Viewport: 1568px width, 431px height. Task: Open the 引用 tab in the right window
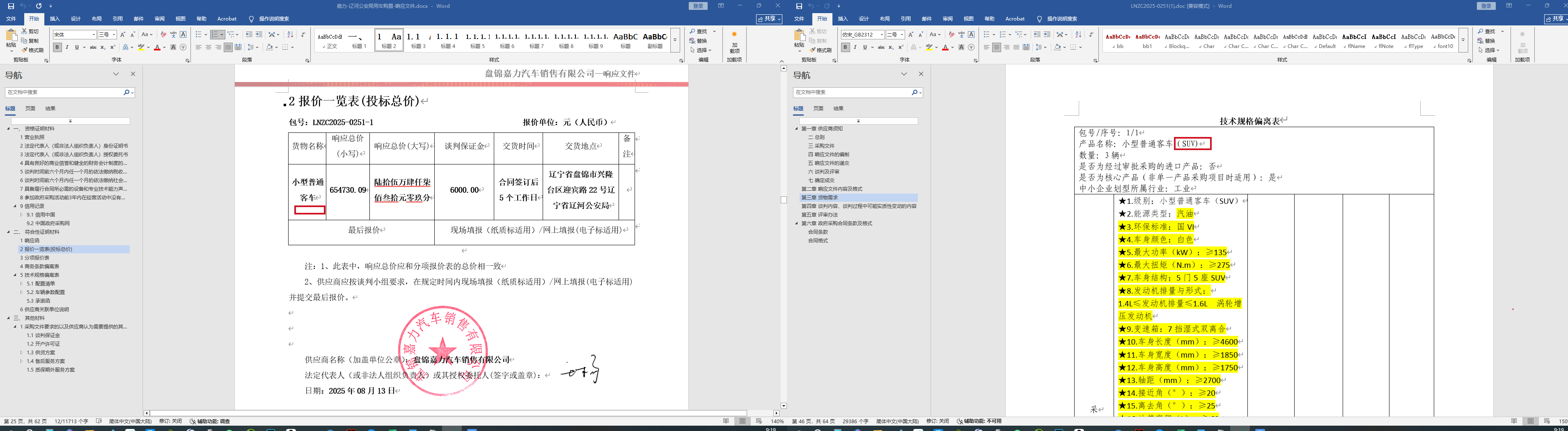[x=906, y=19]
